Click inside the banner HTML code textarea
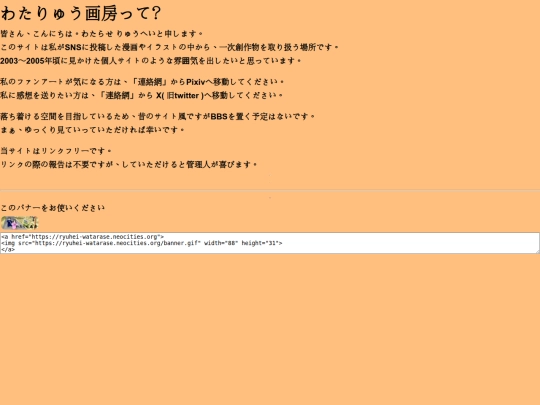540x405 pixels. pyautogui.click(x=270, y=243)
